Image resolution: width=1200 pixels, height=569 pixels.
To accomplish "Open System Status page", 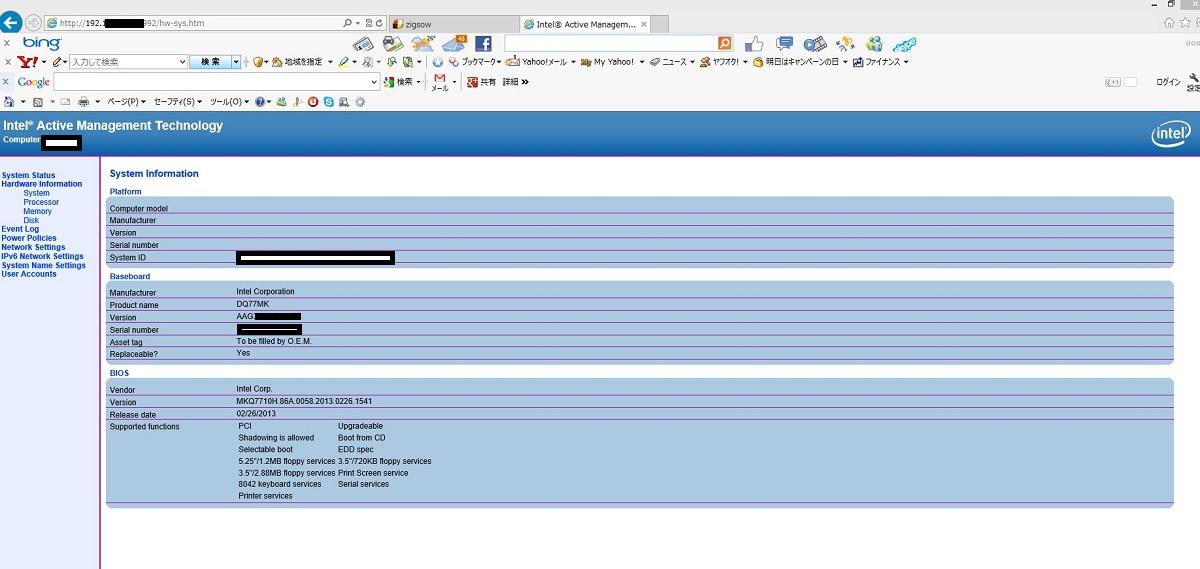I will (28, 176).
